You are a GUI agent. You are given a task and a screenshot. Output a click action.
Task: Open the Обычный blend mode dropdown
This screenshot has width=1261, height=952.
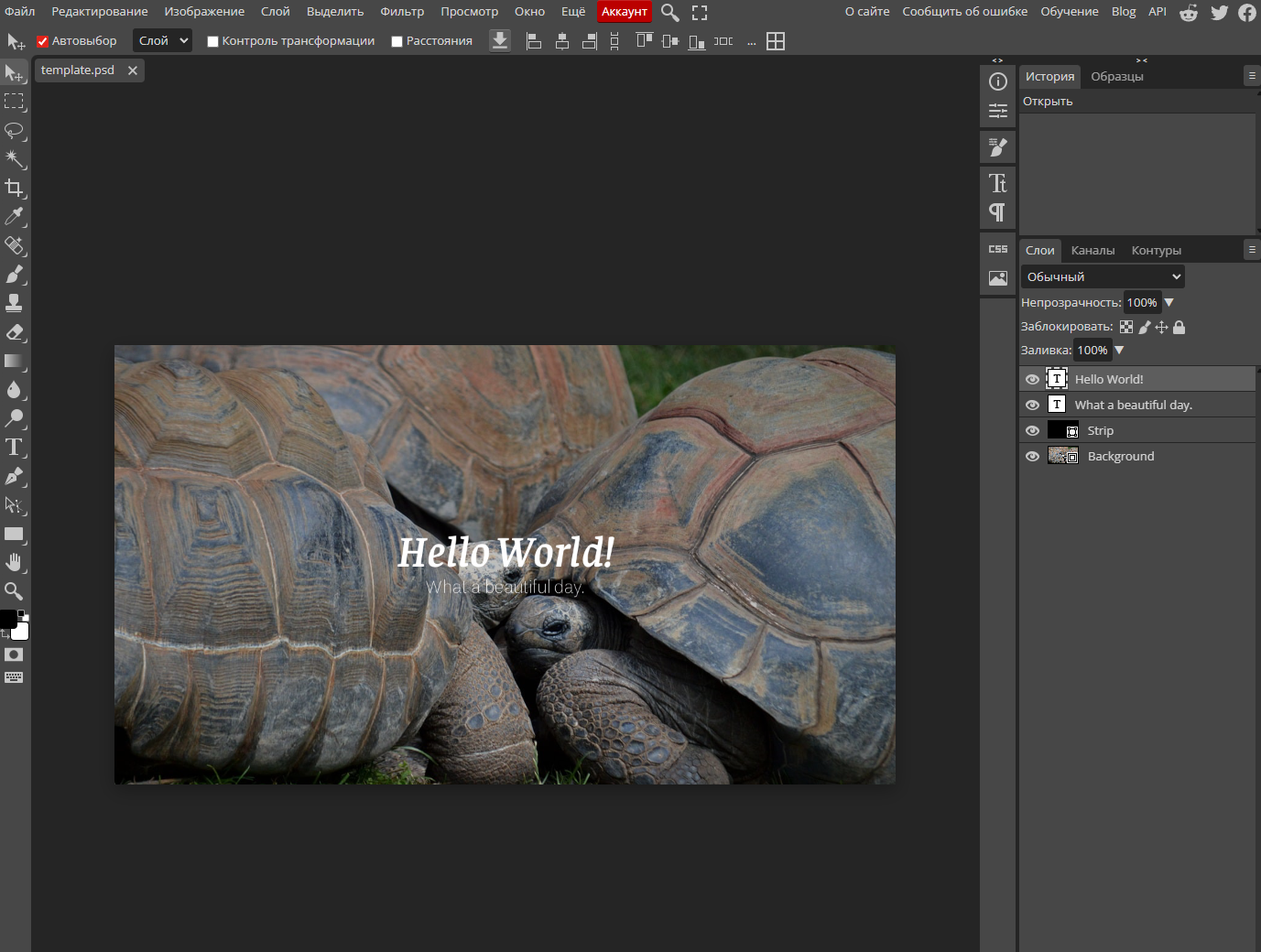point(1103,276)
